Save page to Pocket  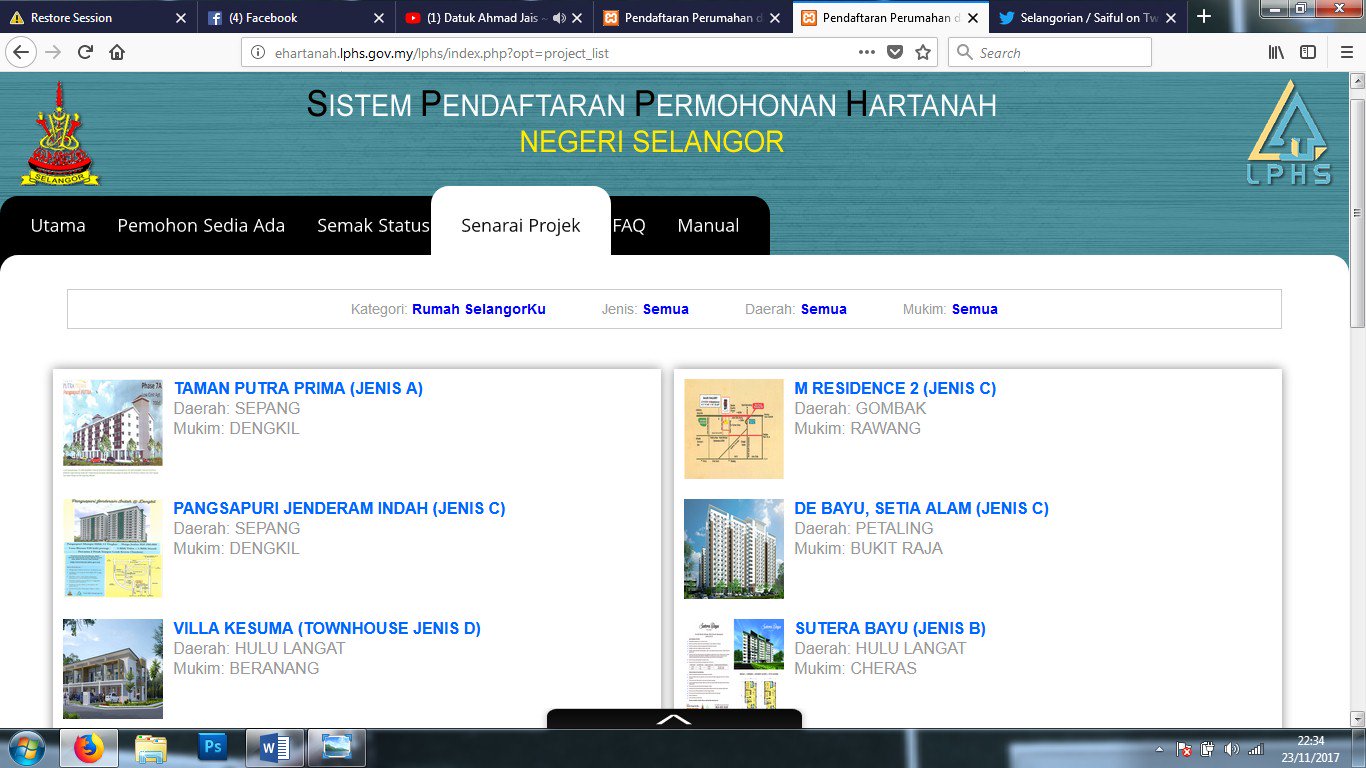coord(895,53)
